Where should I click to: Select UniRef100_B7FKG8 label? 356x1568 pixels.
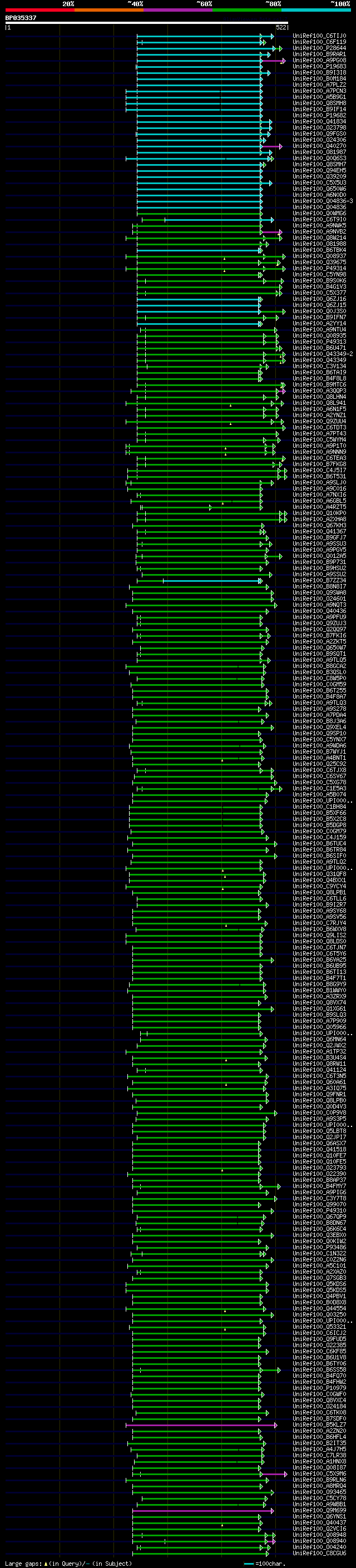pos(319,464)
